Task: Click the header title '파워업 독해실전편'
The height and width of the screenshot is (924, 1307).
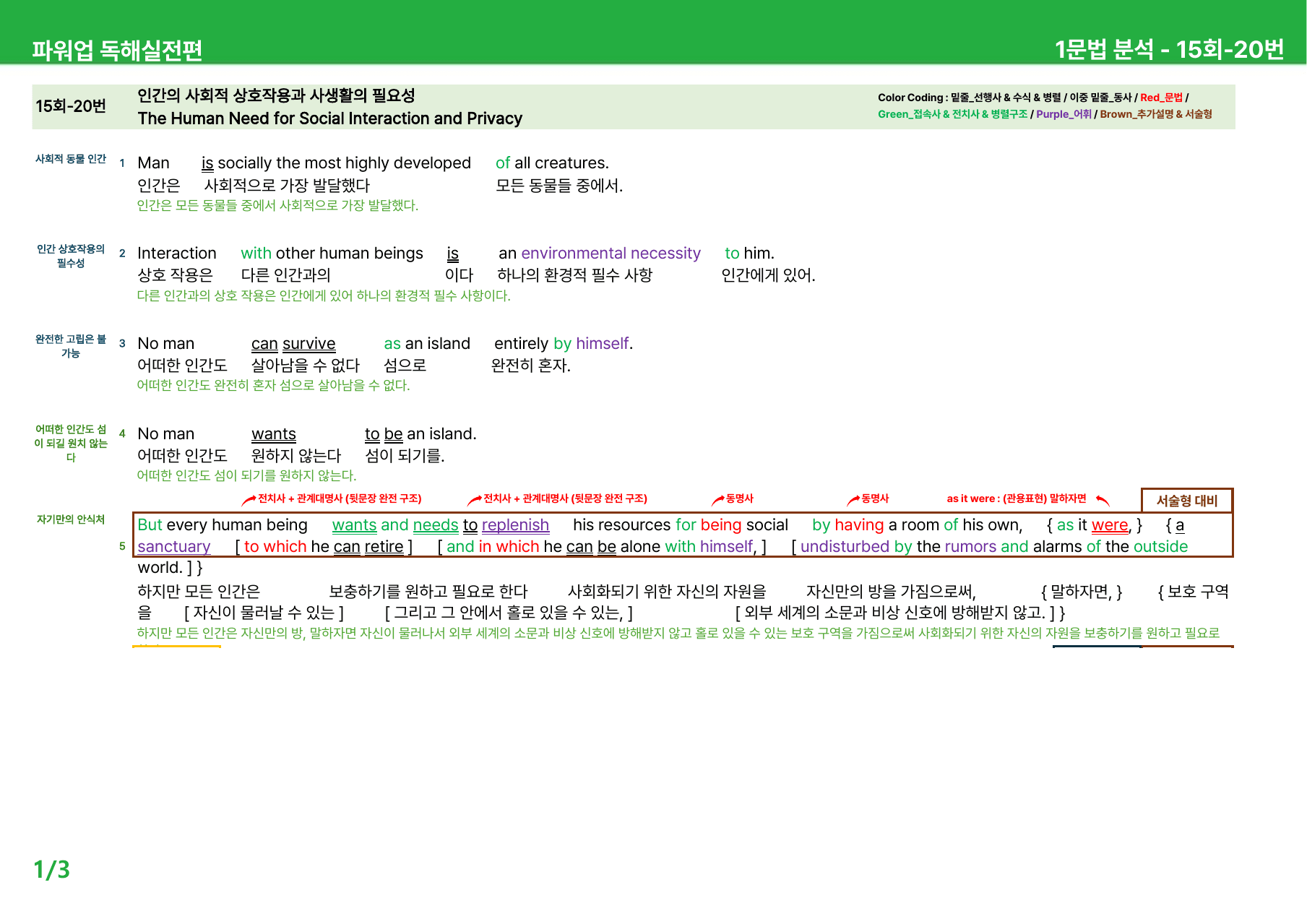Action: pos(117,51)
